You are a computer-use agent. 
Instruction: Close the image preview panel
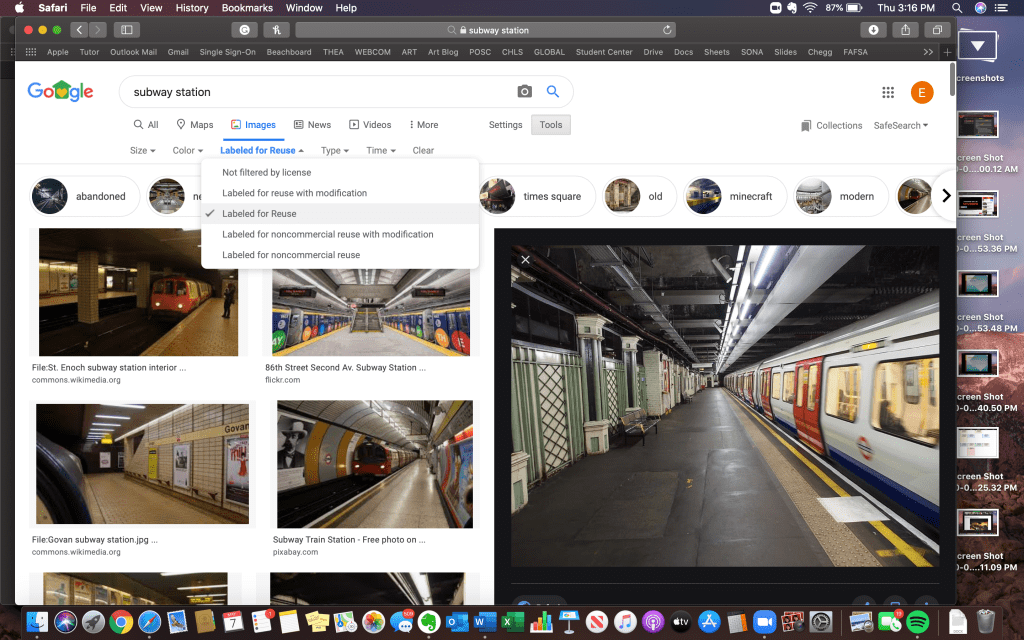[526, 260]
